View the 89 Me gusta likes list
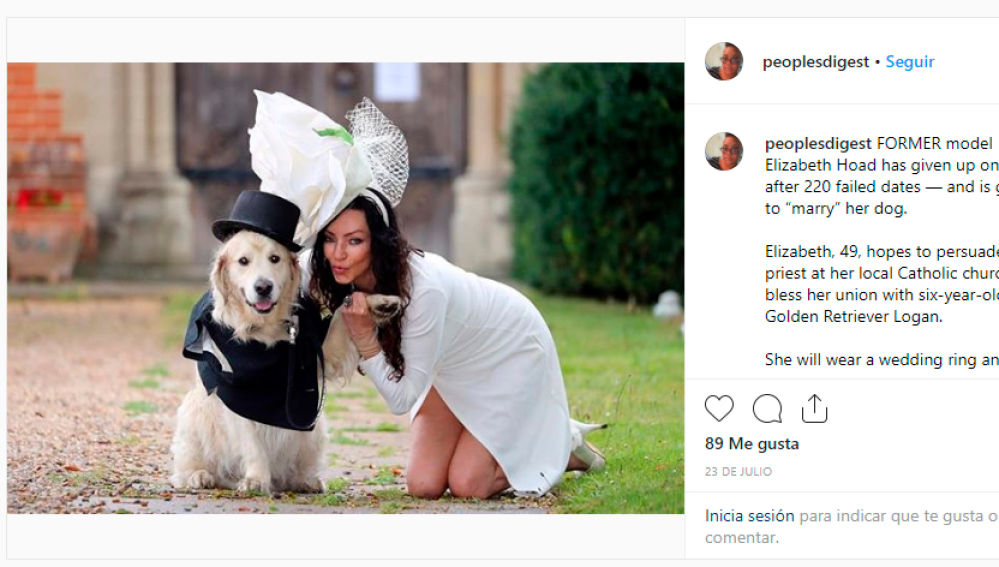999x567 pixels. (x=752, y=443)
